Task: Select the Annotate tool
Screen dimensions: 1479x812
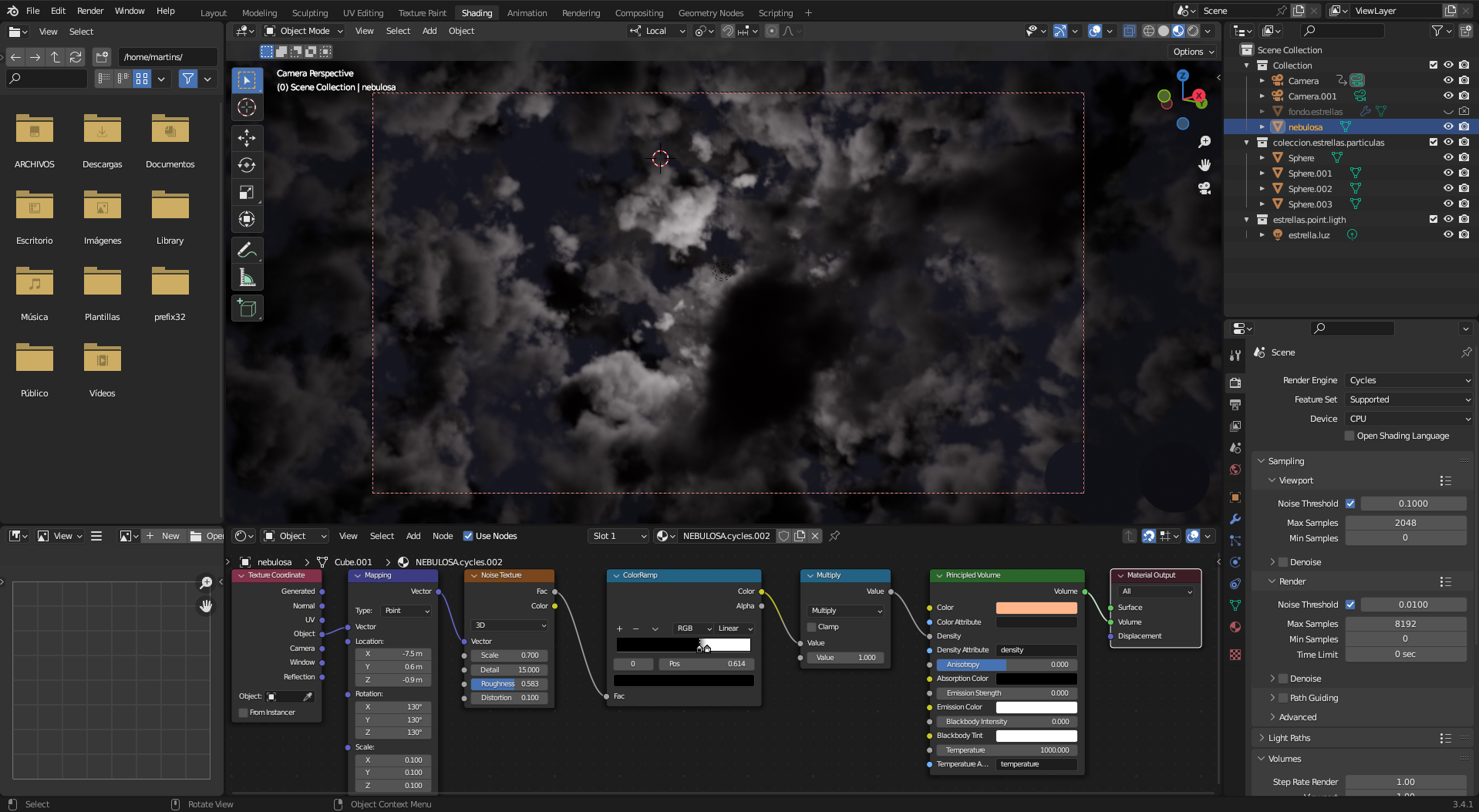Action: (x=247, y=250)
